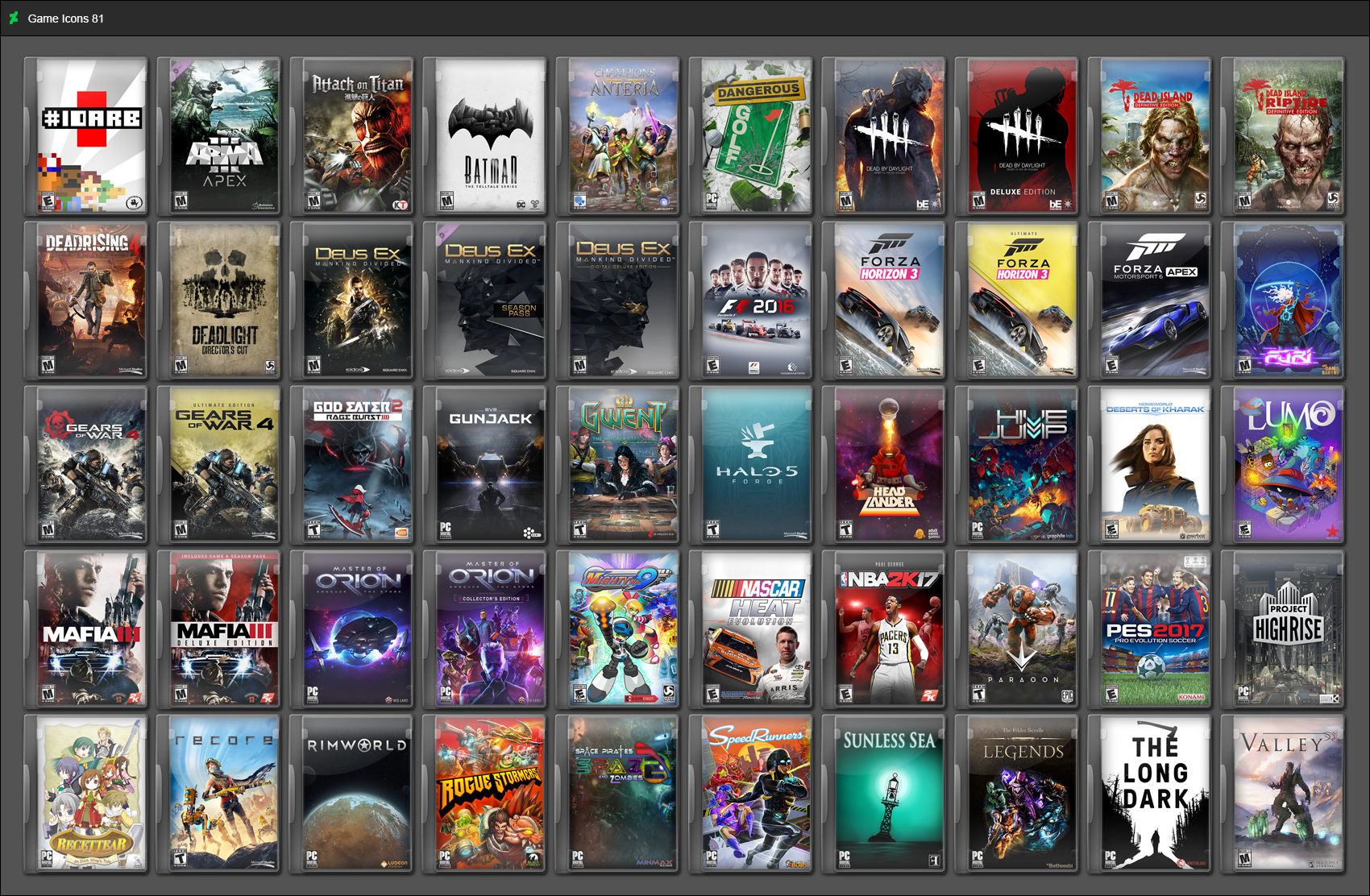Pick Deus Ex Mankind Divided character cover
The width and height of the screenshot is (1370, 896).
[352, 301]
